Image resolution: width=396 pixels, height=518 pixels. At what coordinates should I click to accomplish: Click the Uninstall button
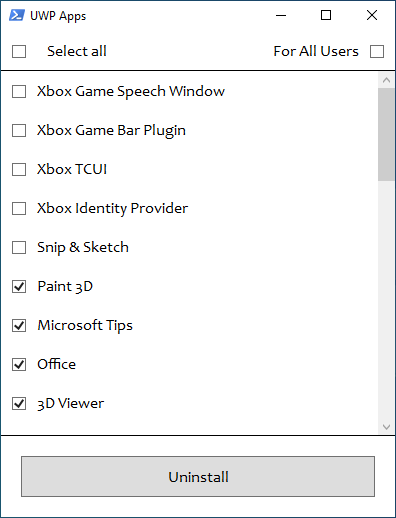(x=198, y=477)
